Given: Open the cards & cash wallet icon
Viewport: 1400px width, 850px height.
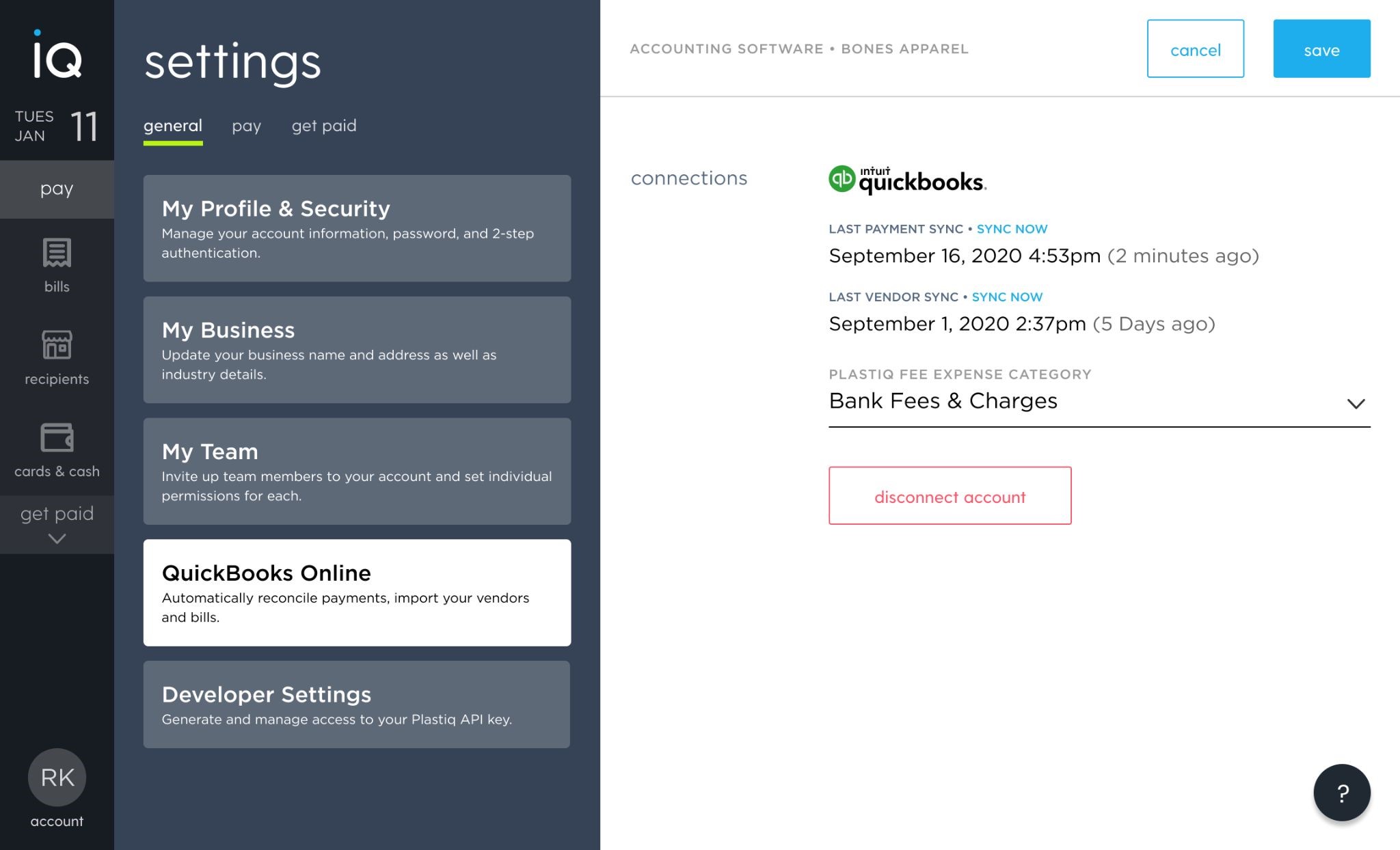Looking at the screenshot, I should 57,437.
